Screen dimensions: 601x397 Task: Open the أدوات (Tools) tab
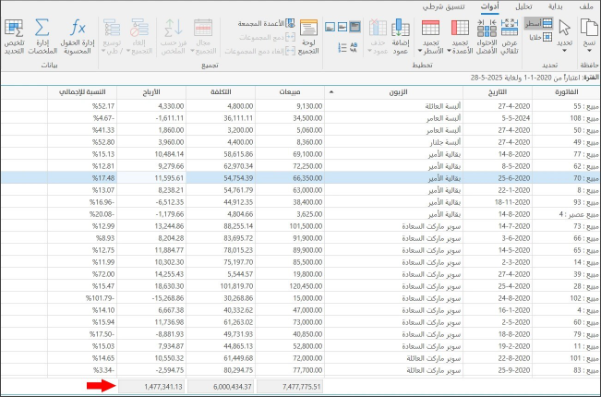tap(490, 7)
